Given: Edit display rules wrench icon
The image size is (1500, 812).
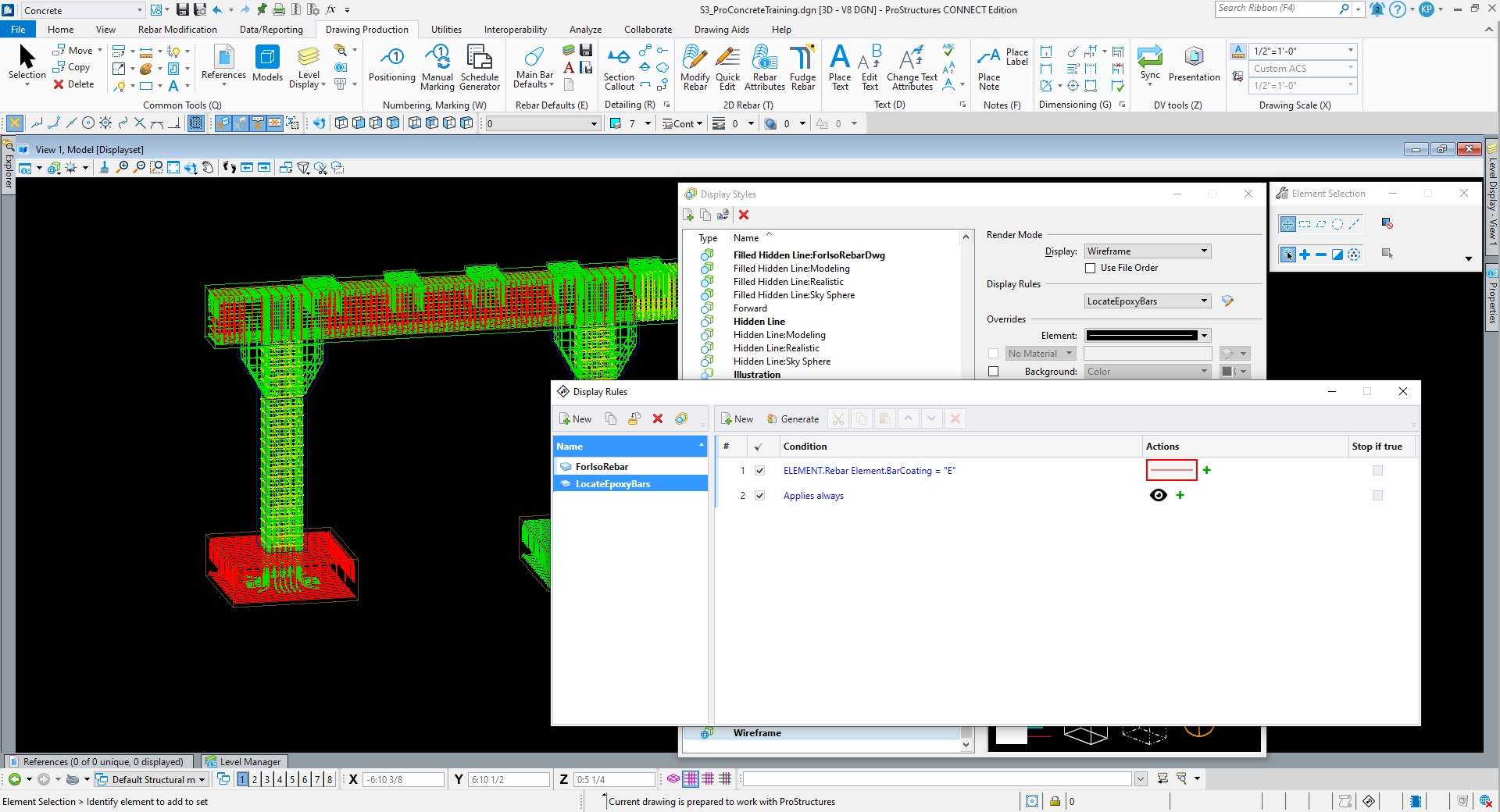Looking at the screenshot, I should (x=1227, y=301).
